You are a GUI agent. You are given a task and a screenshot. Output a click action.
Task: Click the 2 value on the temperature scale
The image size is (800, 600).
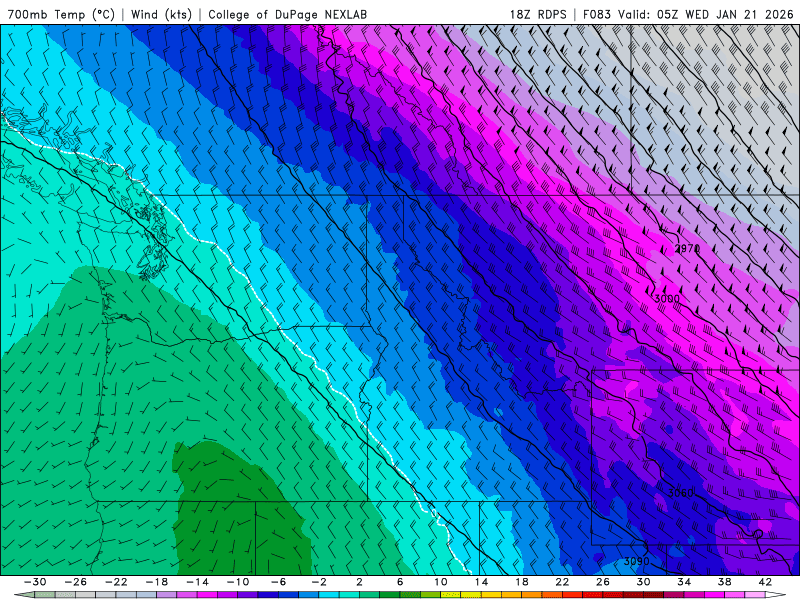(360, 582)
